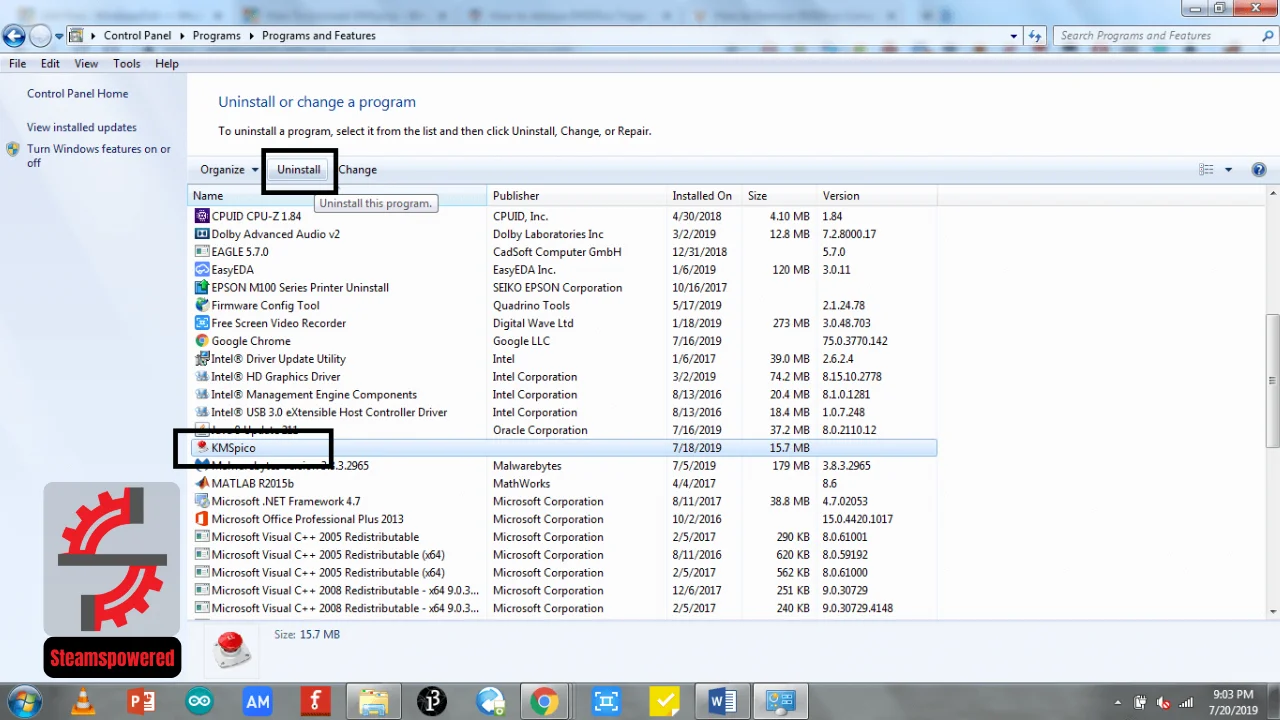1280x720 pixels.
Task: Click the Firmware Config Tool icon
Action: [202, 305]
